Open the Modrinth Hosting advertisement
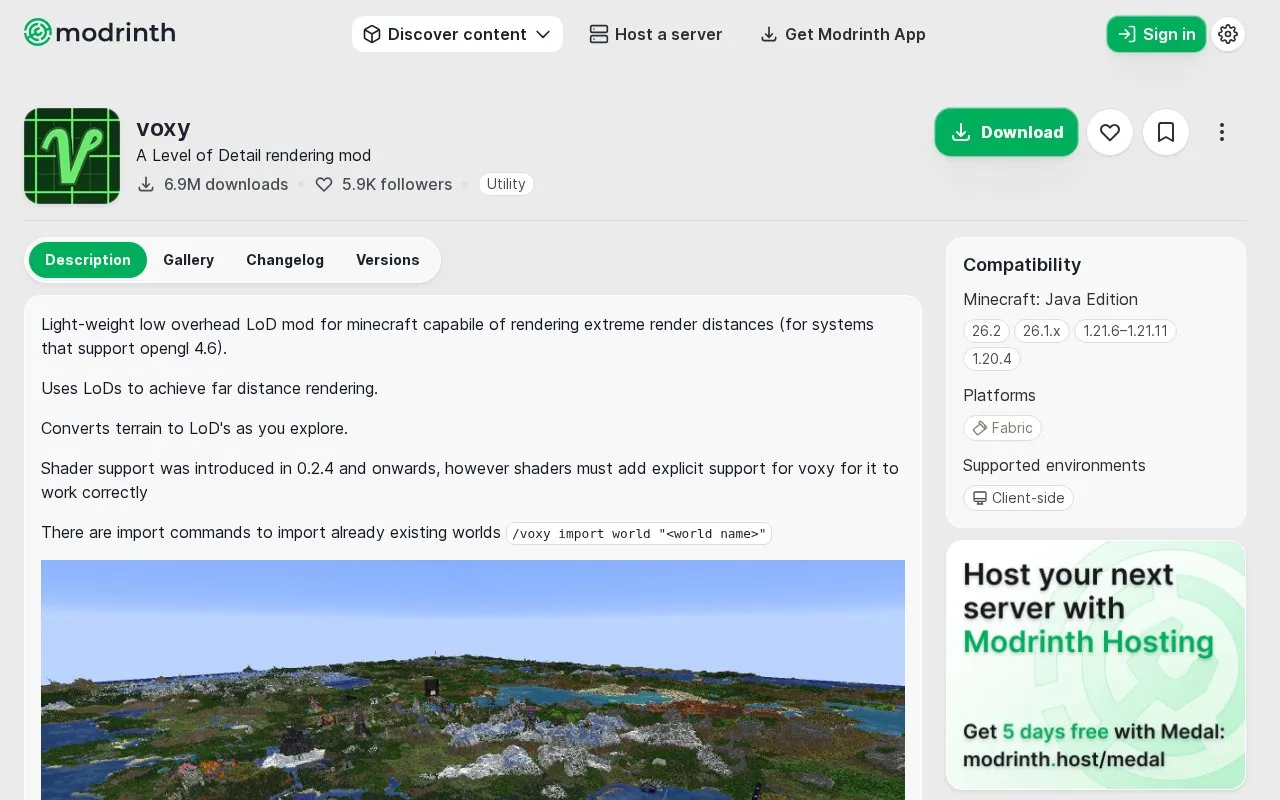Screen dimensions: 1280x800 coord(1096,665)
